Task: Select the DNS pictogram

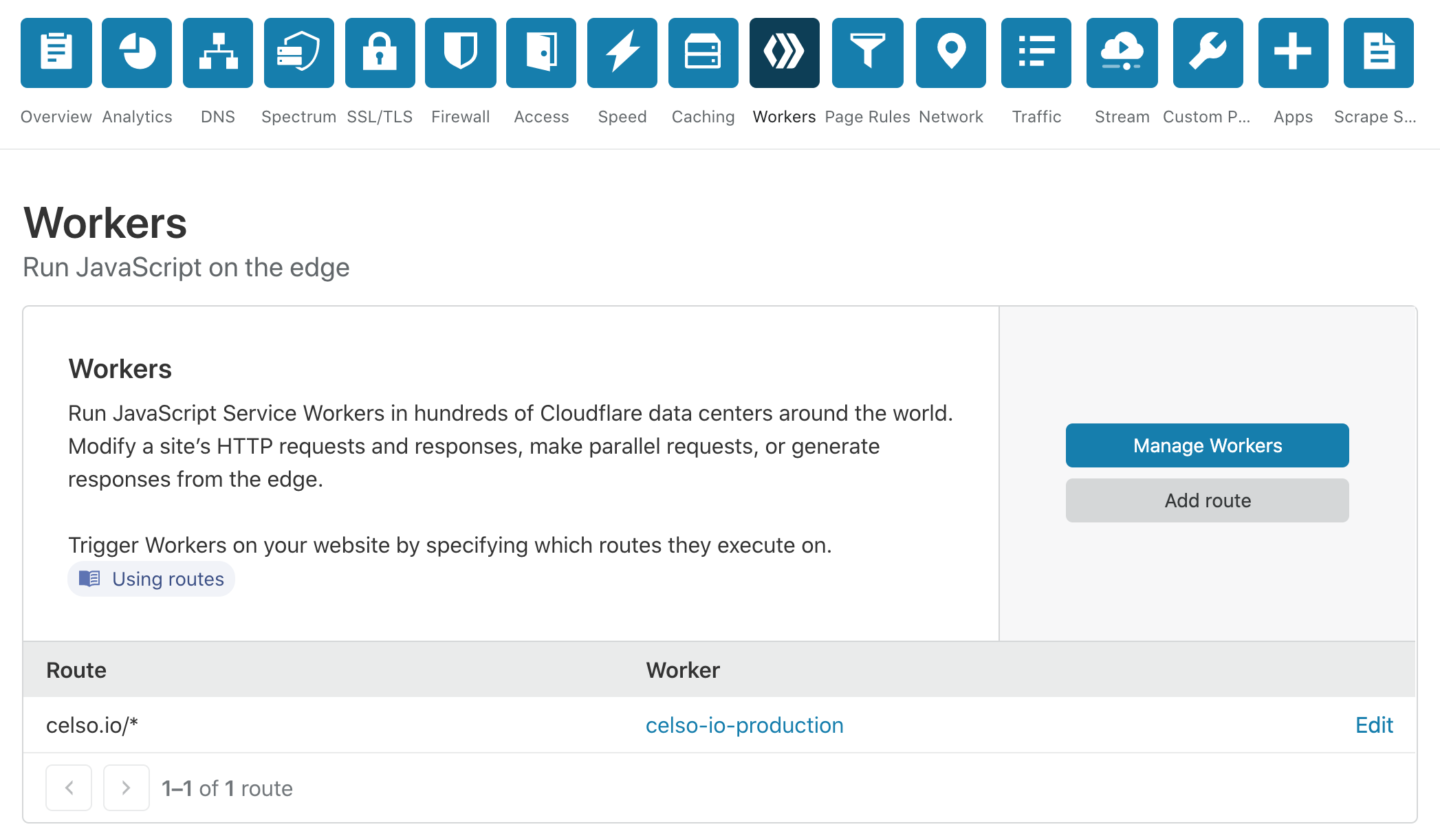Action: pos(217,52)
